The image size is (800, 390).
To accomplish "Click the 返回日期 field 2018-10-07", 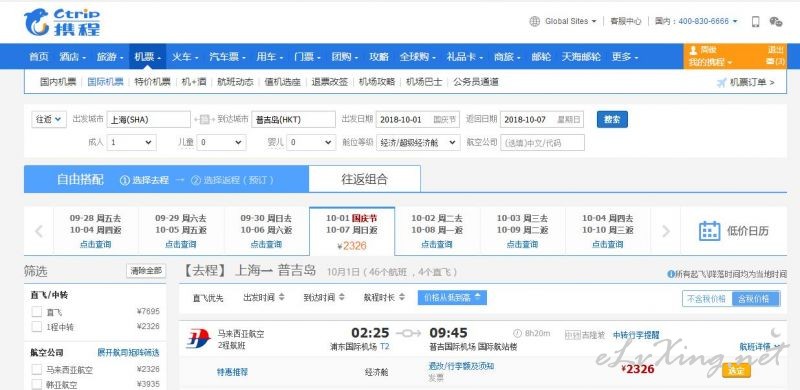I will pos(542,119).
